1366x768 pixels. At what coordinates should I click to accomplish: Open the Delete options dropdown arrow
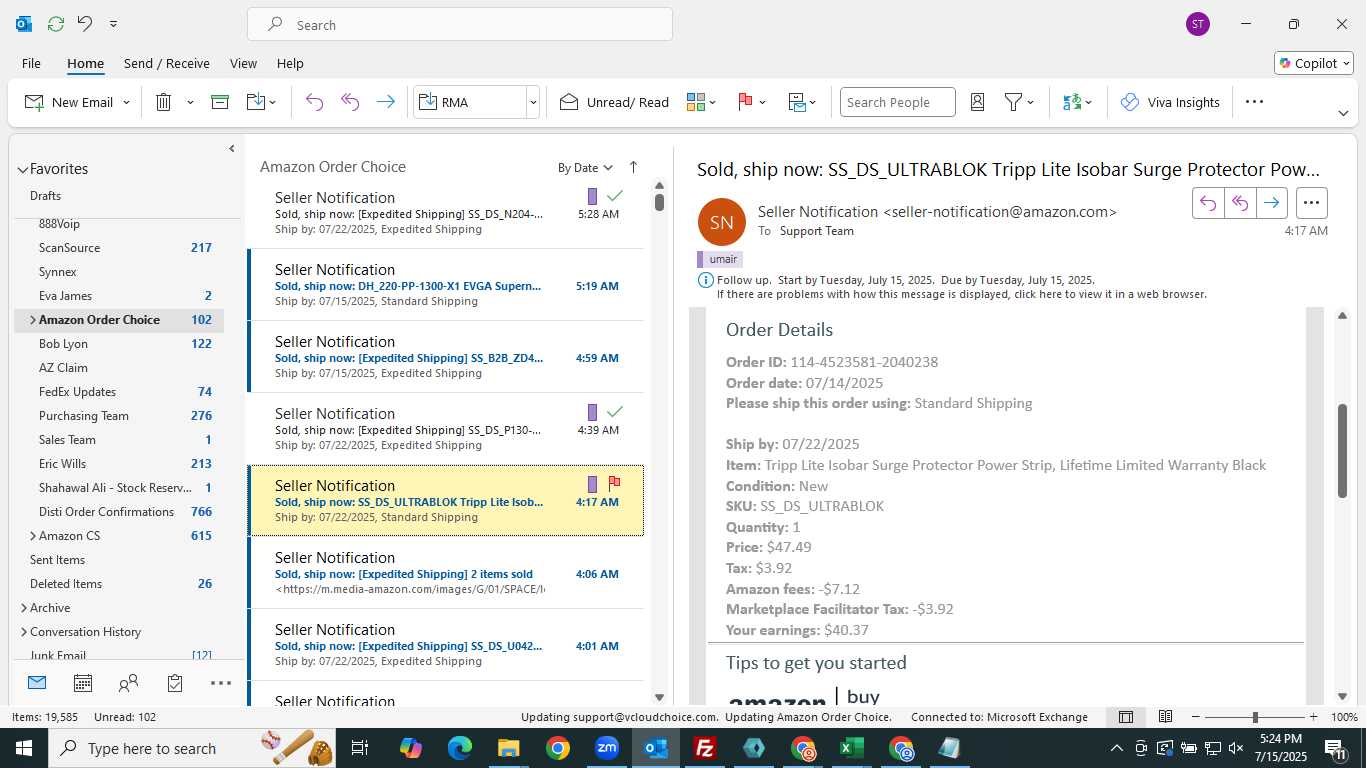(190, 103)
